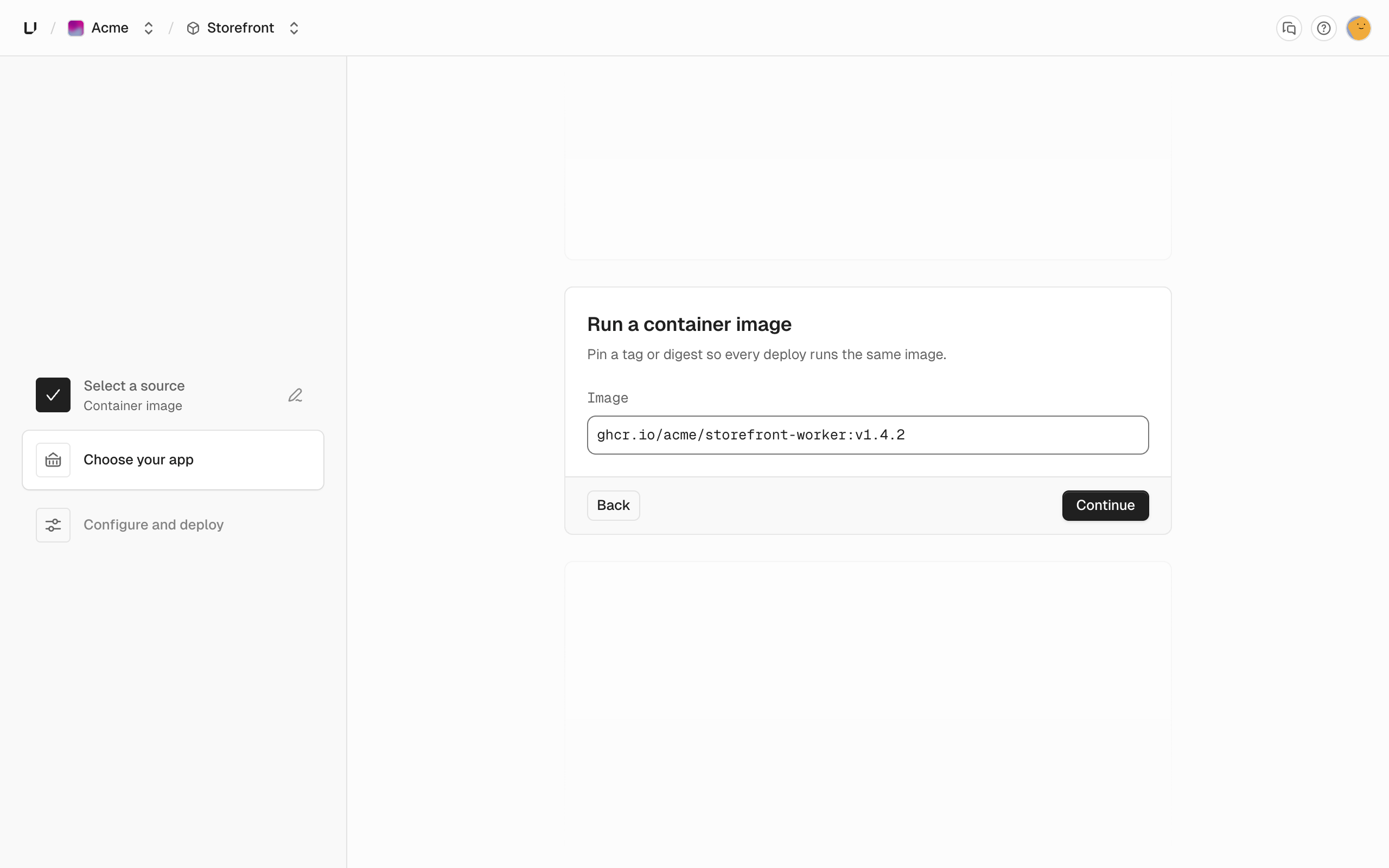Click the Configure and deploy sliders icon

(x=53, y=525)
